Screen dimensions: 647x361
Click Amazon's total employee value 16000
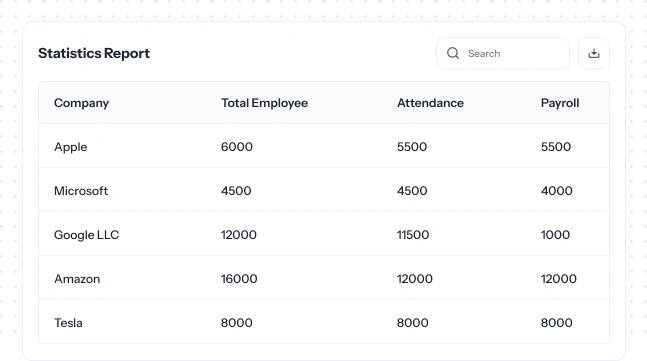239,279
